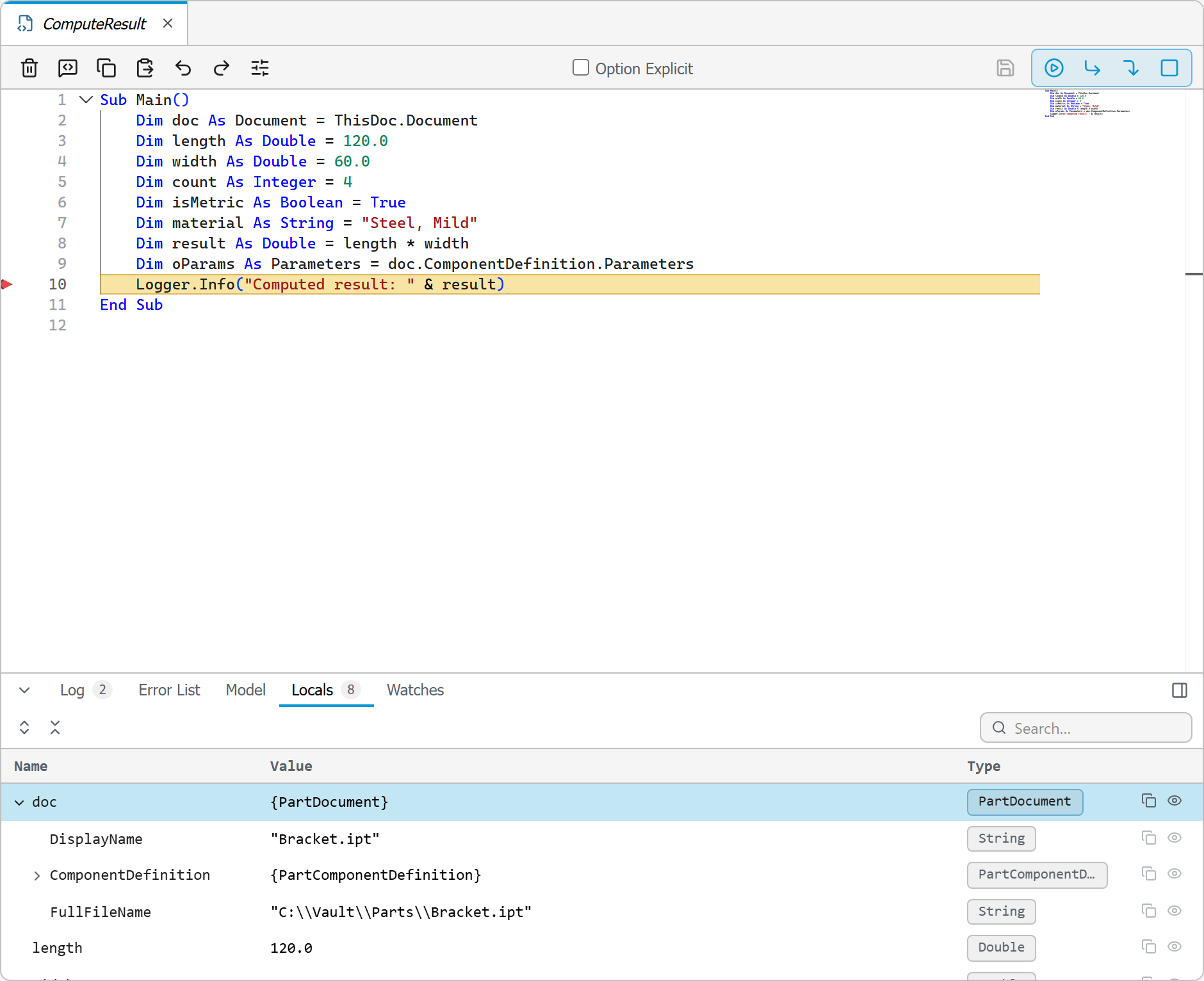Image resolution: width=1204 pixels, height=981 pixels.
Task: Copy the ComponentDefinition value
Action: point(1149,874)
